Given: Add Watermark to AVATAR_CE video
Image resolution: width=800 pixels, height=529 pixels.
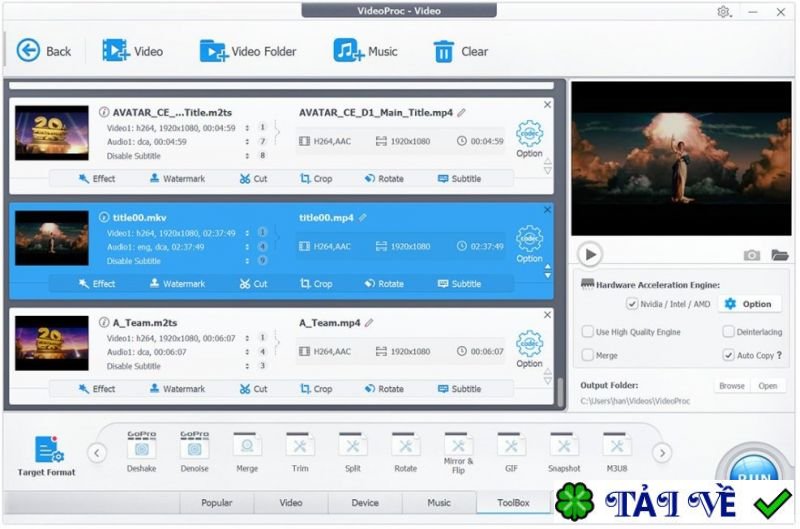Looking at the screenshot, I should 177,179.
